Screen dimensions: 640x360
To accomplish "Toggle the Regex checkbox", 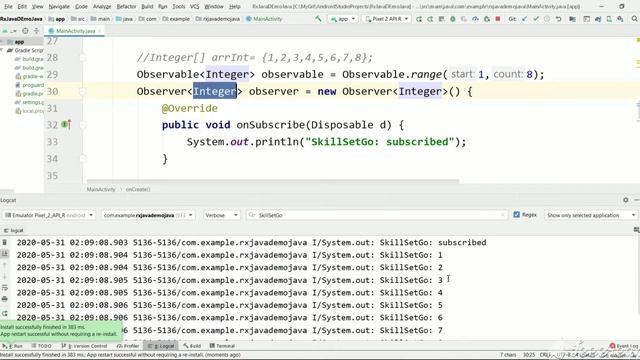I will tap(516, 215).
